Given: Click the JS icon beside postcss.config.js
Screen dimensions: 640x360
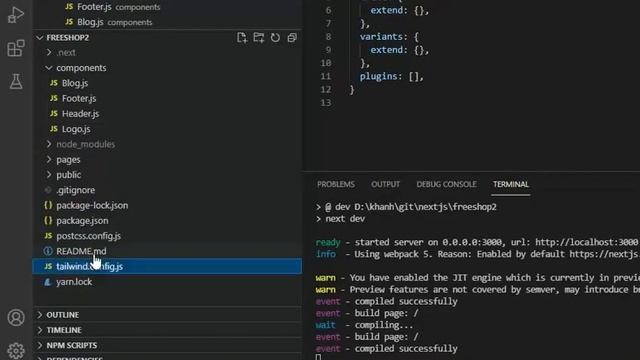Looking at the screenshot, I should pos(48,236).
